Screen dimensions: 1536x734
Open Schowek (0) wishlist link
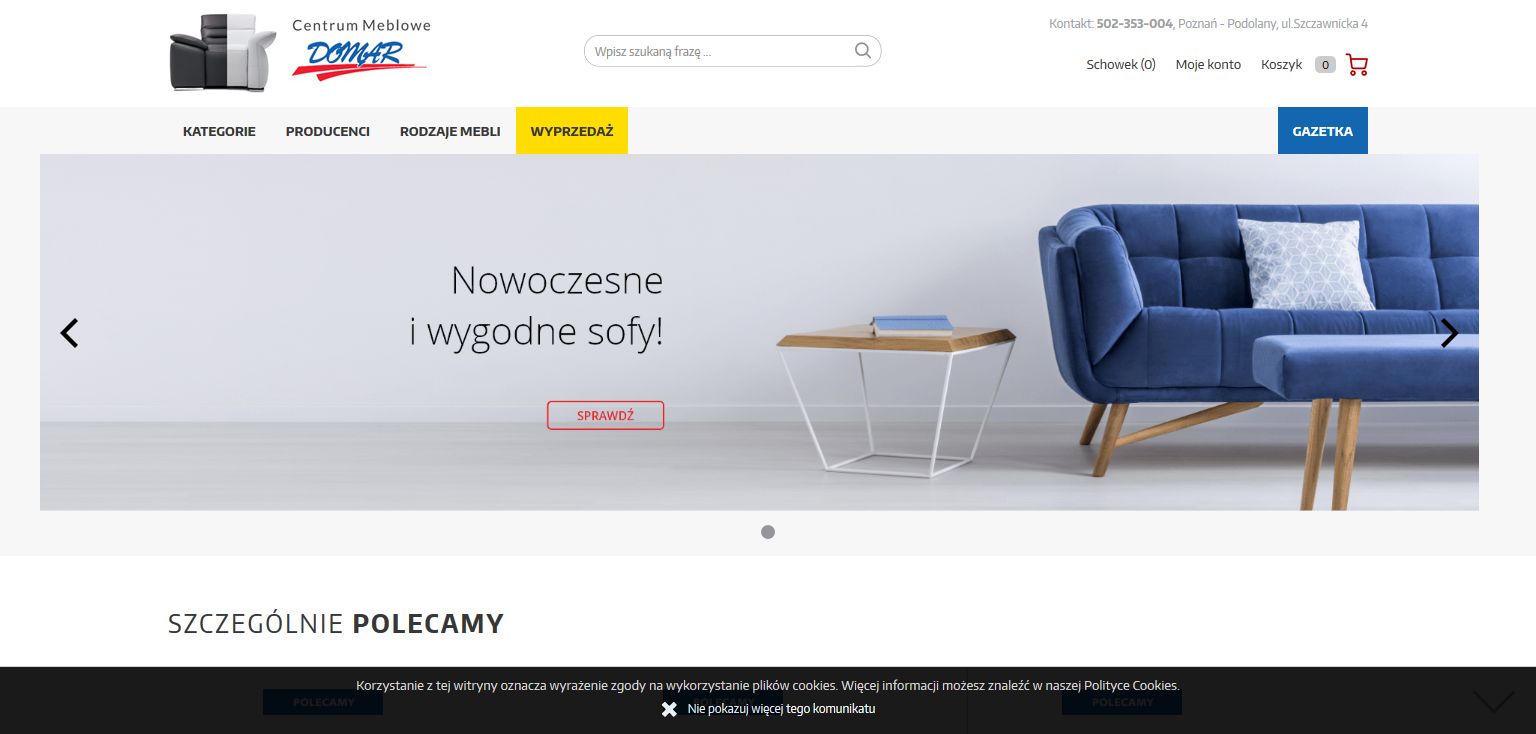pos(1121,65)
